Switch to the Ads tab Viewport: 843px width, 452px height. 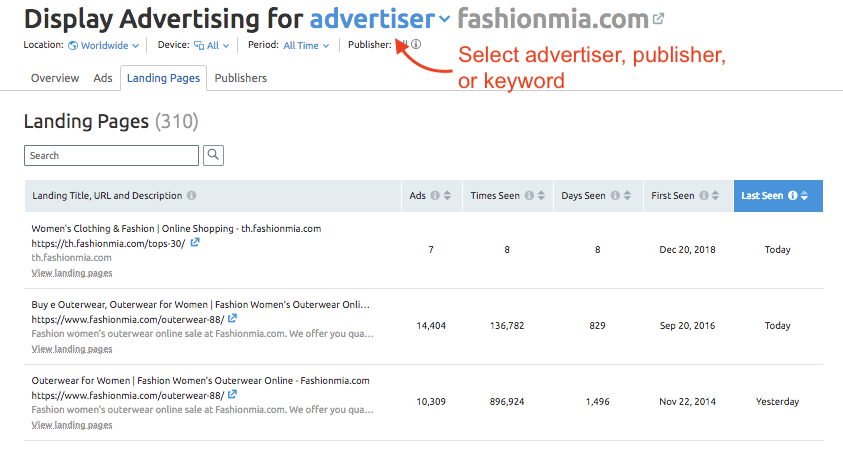(x=103, y=78)
